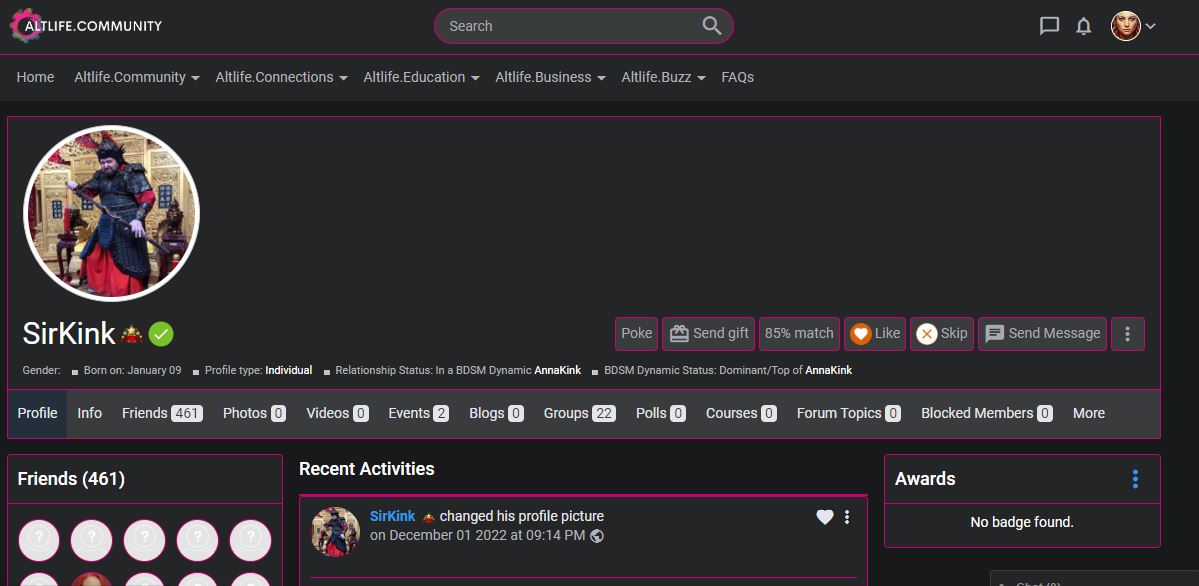The image size is (1199, 586).
Task: Expand the account avatar dropdown
Action: click(1134, 26)
